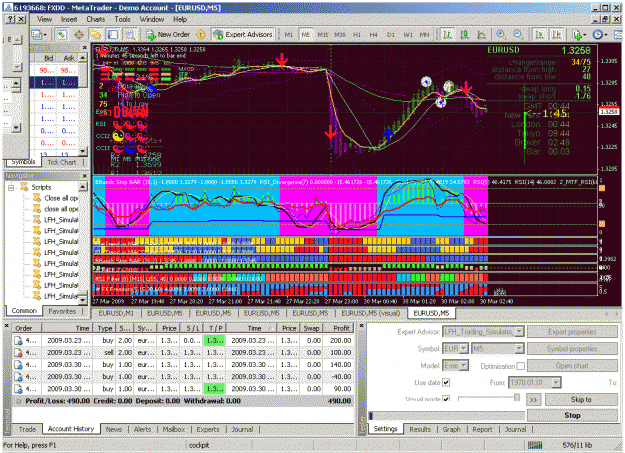Viewport: 625px width, 453px height.
Task: Toggle the Visual mode checkbox
Action: tap(446, 399)
